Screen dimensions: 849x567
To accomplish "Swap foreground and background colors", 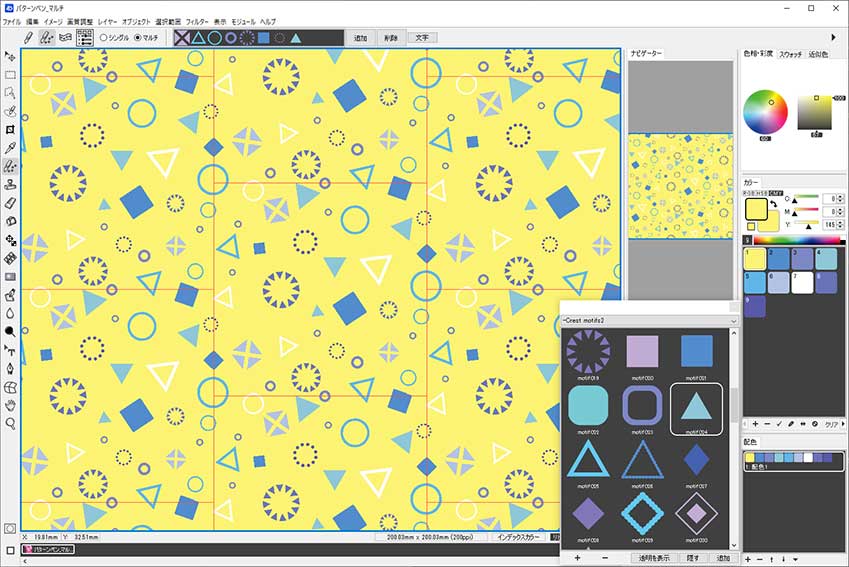I will coord(774,204).
